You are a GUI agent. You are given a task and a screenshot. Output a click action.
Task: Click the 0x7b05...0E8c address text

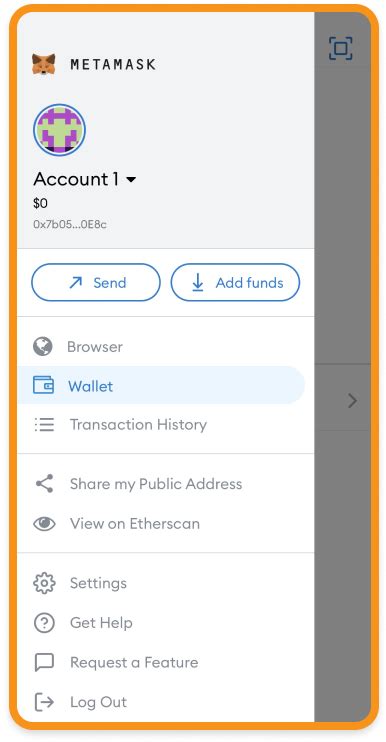click(70, 224)
